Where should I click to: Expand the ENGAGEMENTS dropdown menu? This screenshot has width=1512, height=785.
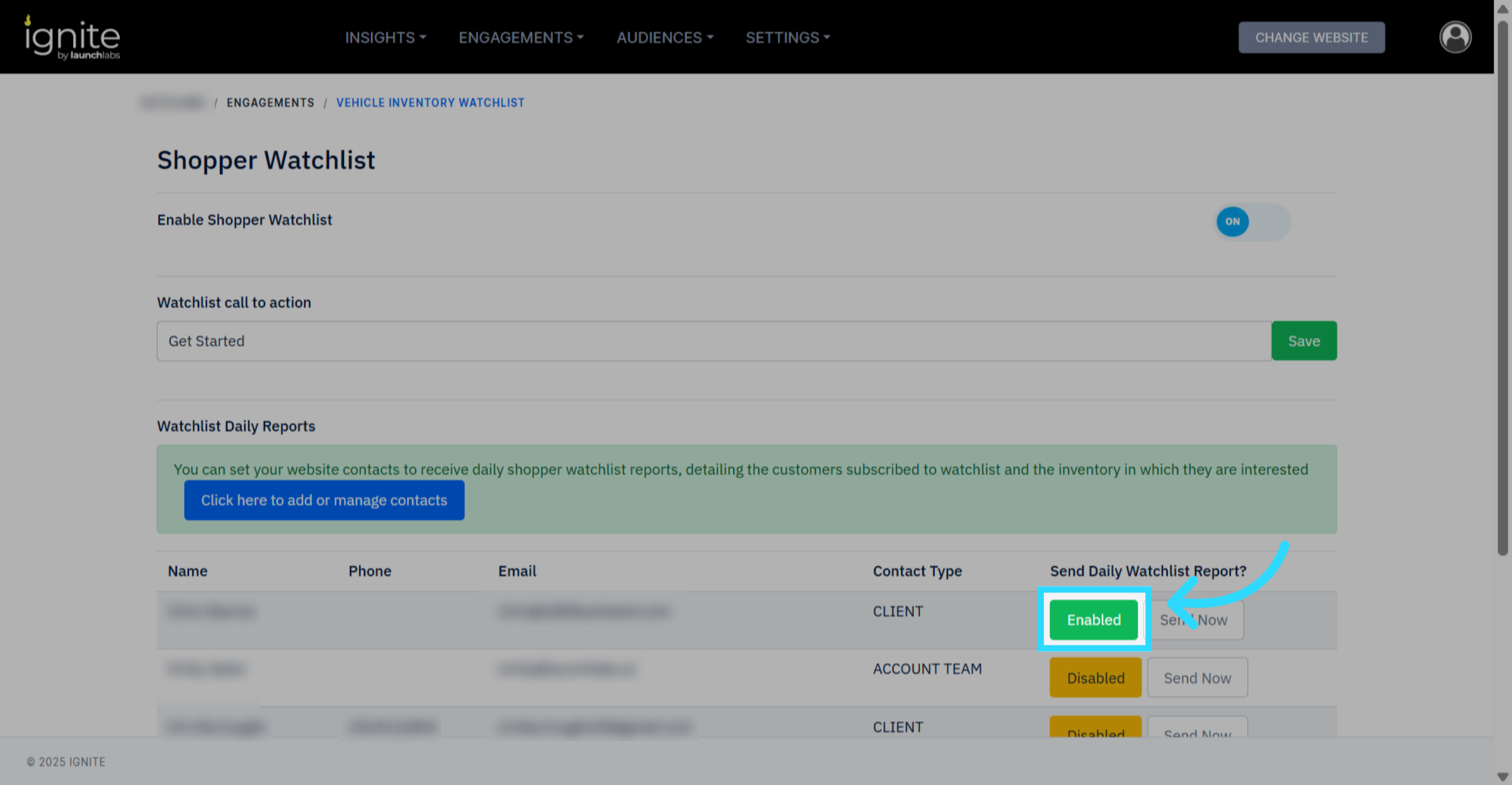(x=520, y=38)
